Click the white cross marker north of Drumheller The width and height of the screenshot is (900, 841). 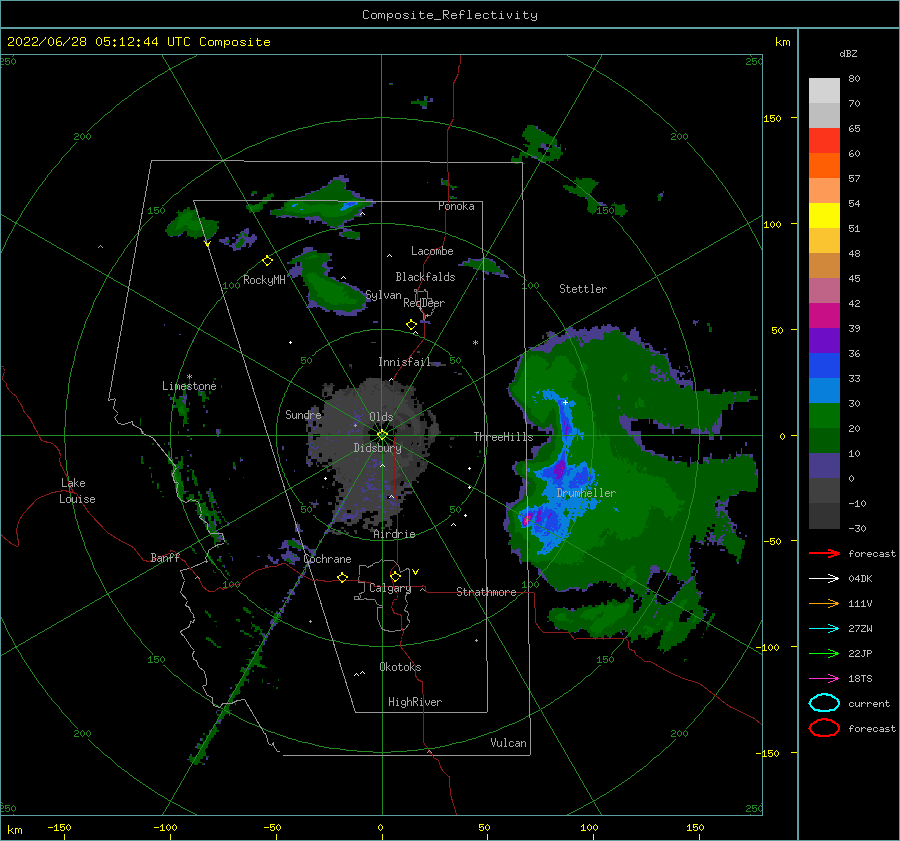(x=565, y=402)
